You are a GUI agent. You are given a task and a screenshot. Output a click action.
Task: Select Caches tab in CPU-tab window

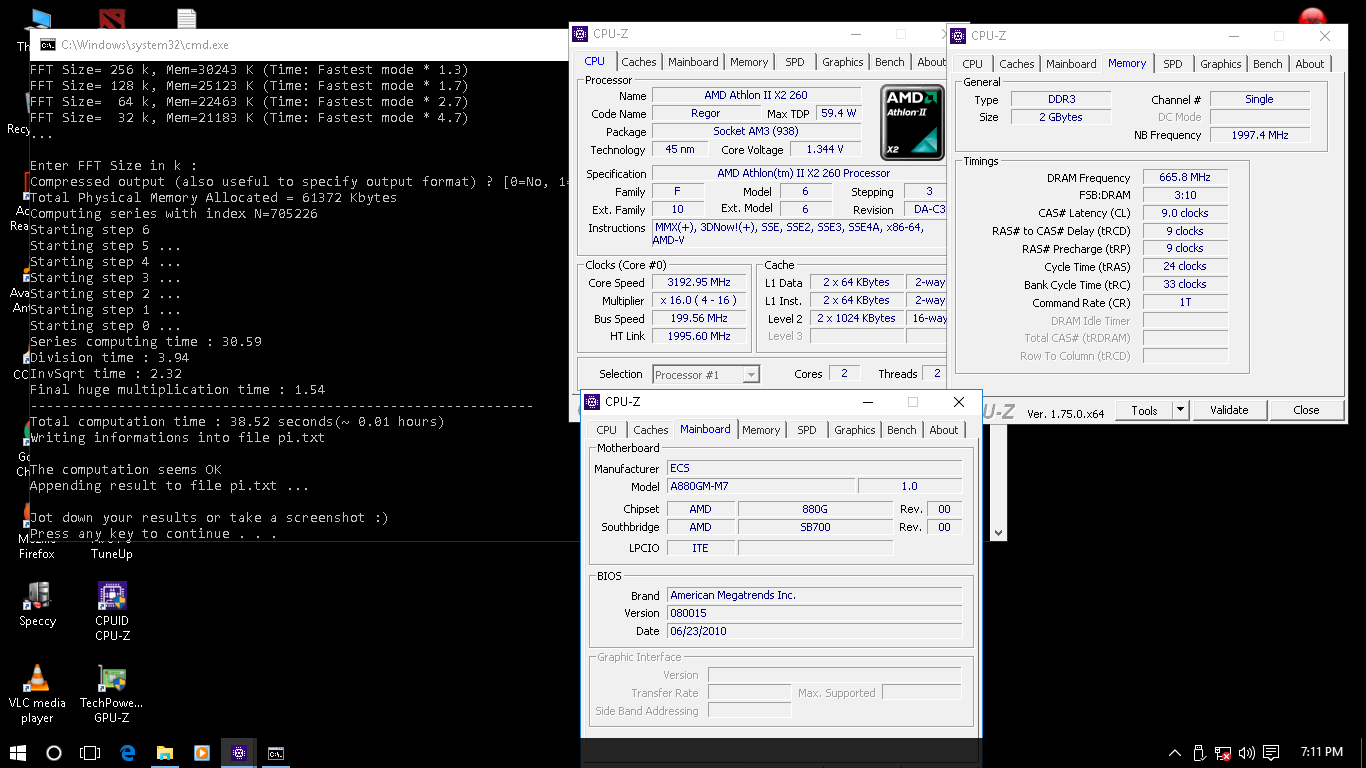point(639,62)
